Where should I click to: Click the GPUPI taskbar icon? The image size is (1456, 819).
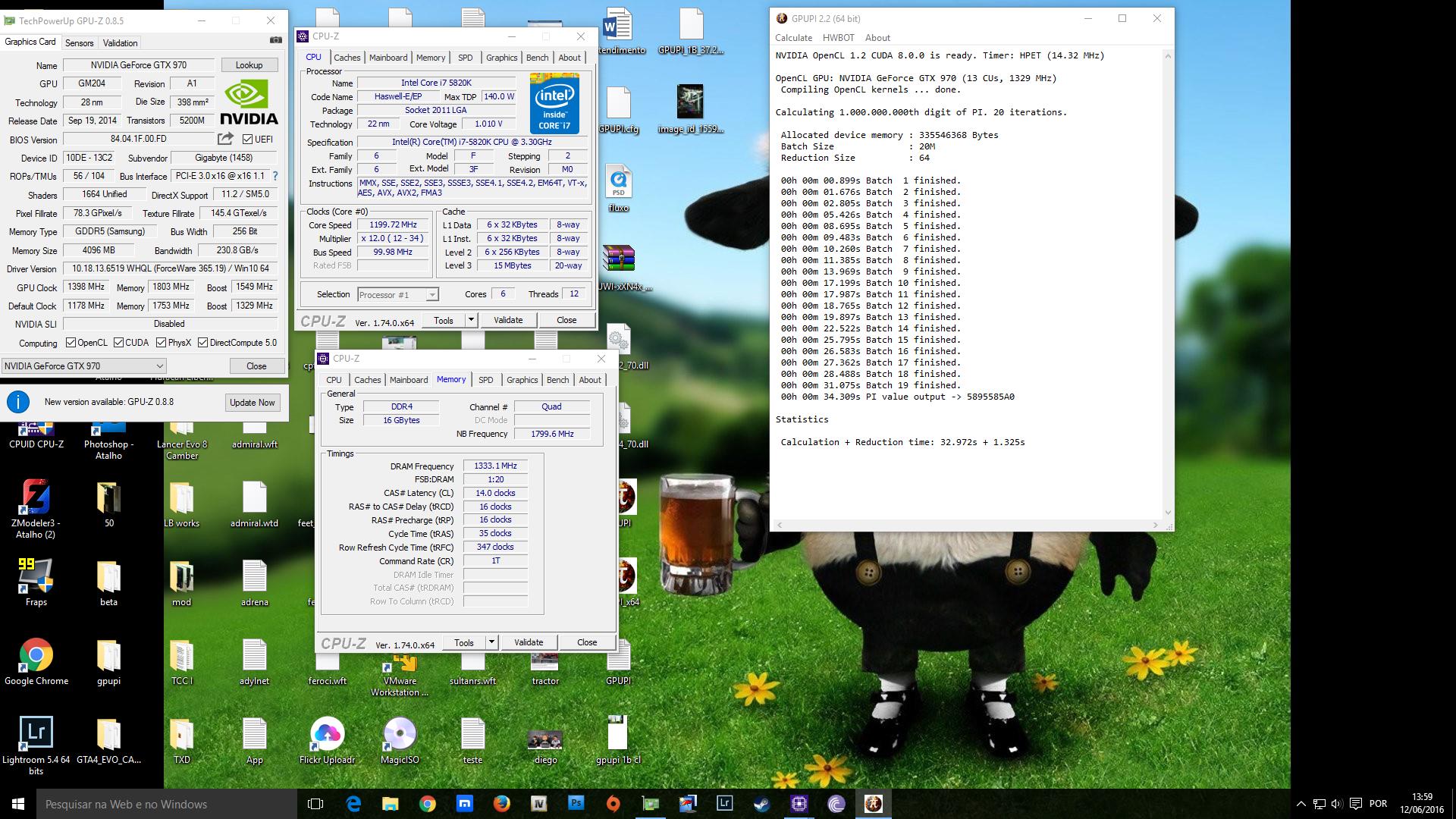[874, 804]
